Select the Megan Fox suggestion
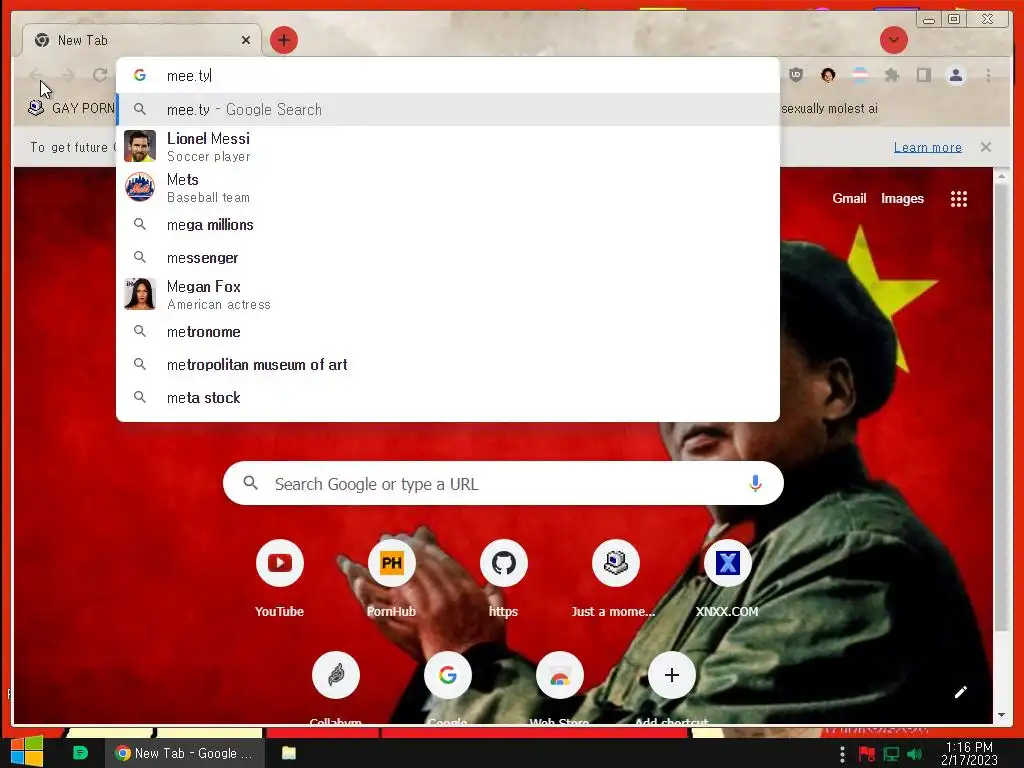 (x=448, y=295)
